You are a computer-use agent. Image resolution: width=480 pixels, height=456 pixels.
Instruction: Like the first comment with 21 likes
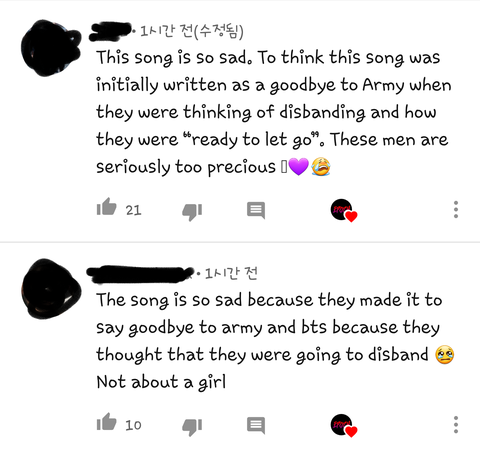point(106,207)
